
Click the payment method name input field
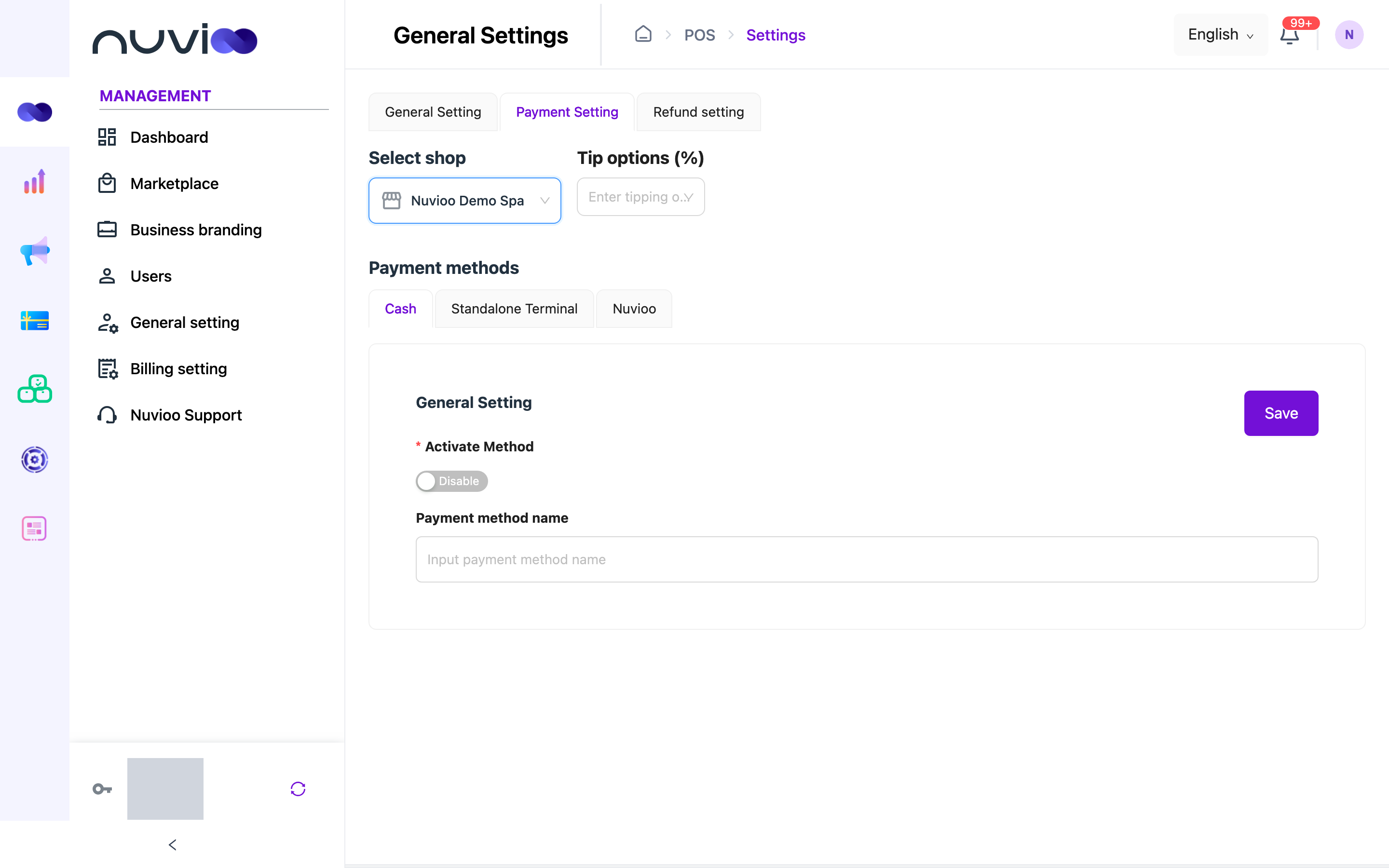tap(867, 559)
